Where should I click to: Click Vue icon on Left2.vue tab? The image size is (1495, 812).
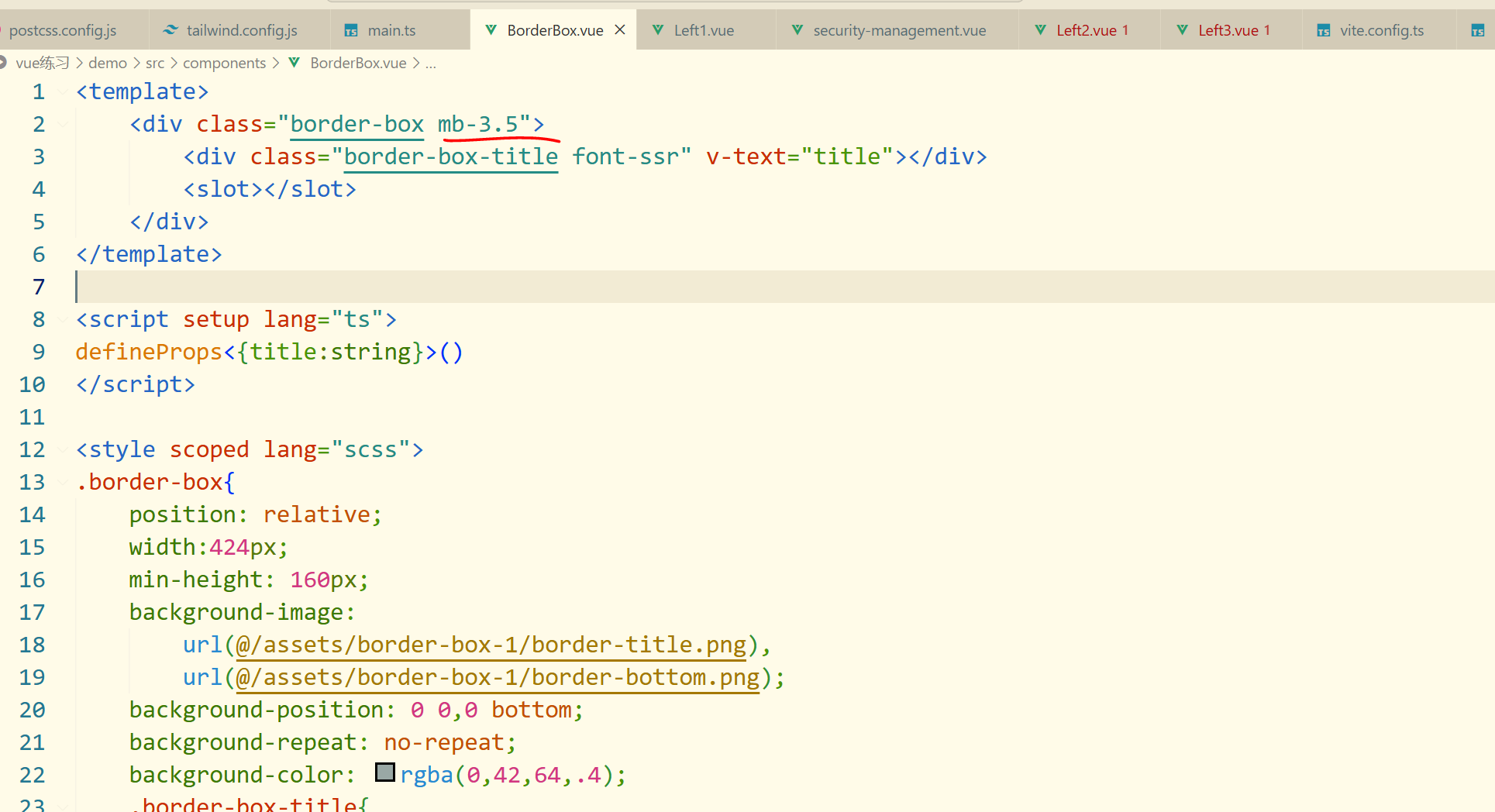click(x=1041, y=30)
